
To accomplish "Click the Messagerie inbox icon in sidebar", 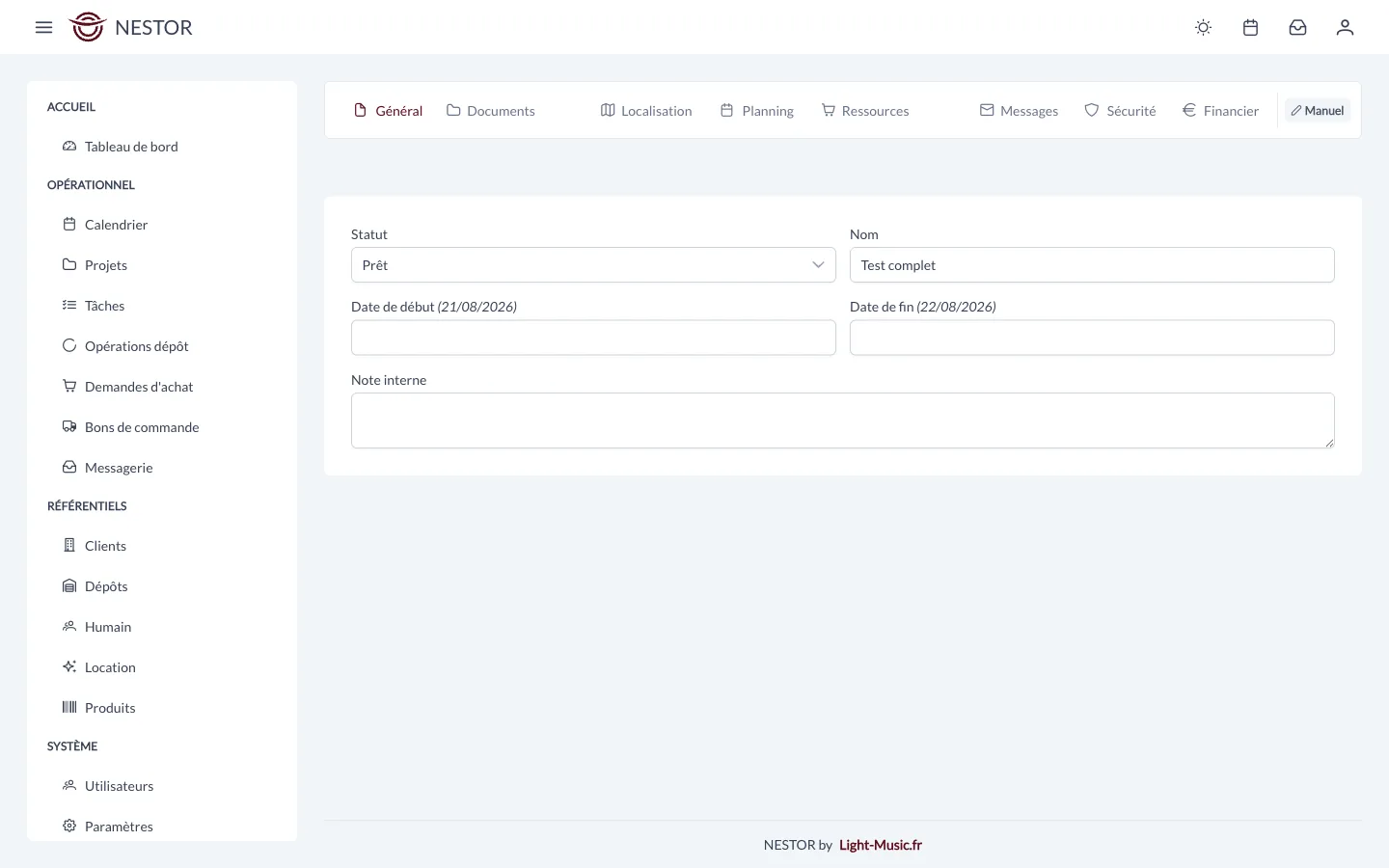I will [69, 467].
